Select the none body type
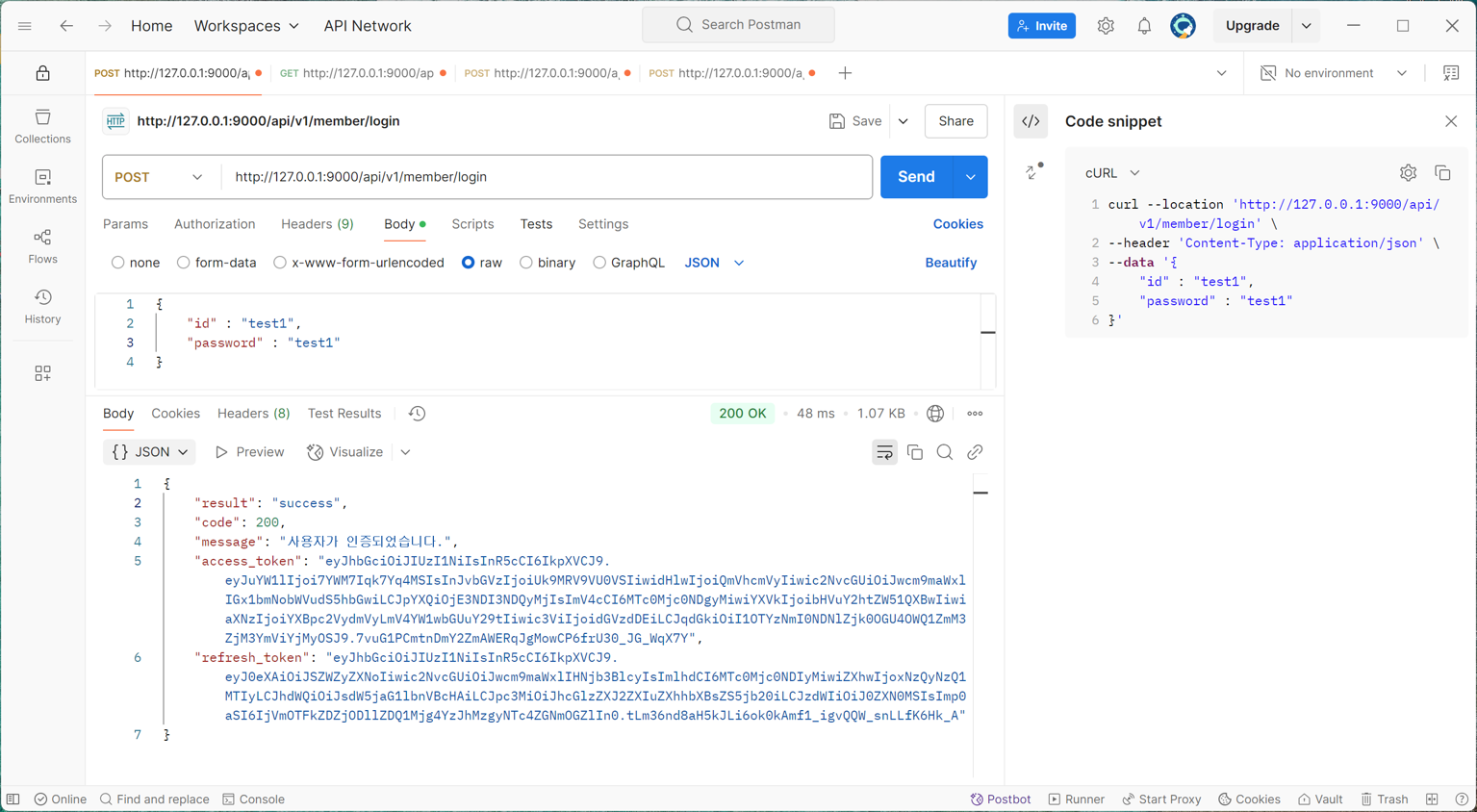 (x=117, y=263)
